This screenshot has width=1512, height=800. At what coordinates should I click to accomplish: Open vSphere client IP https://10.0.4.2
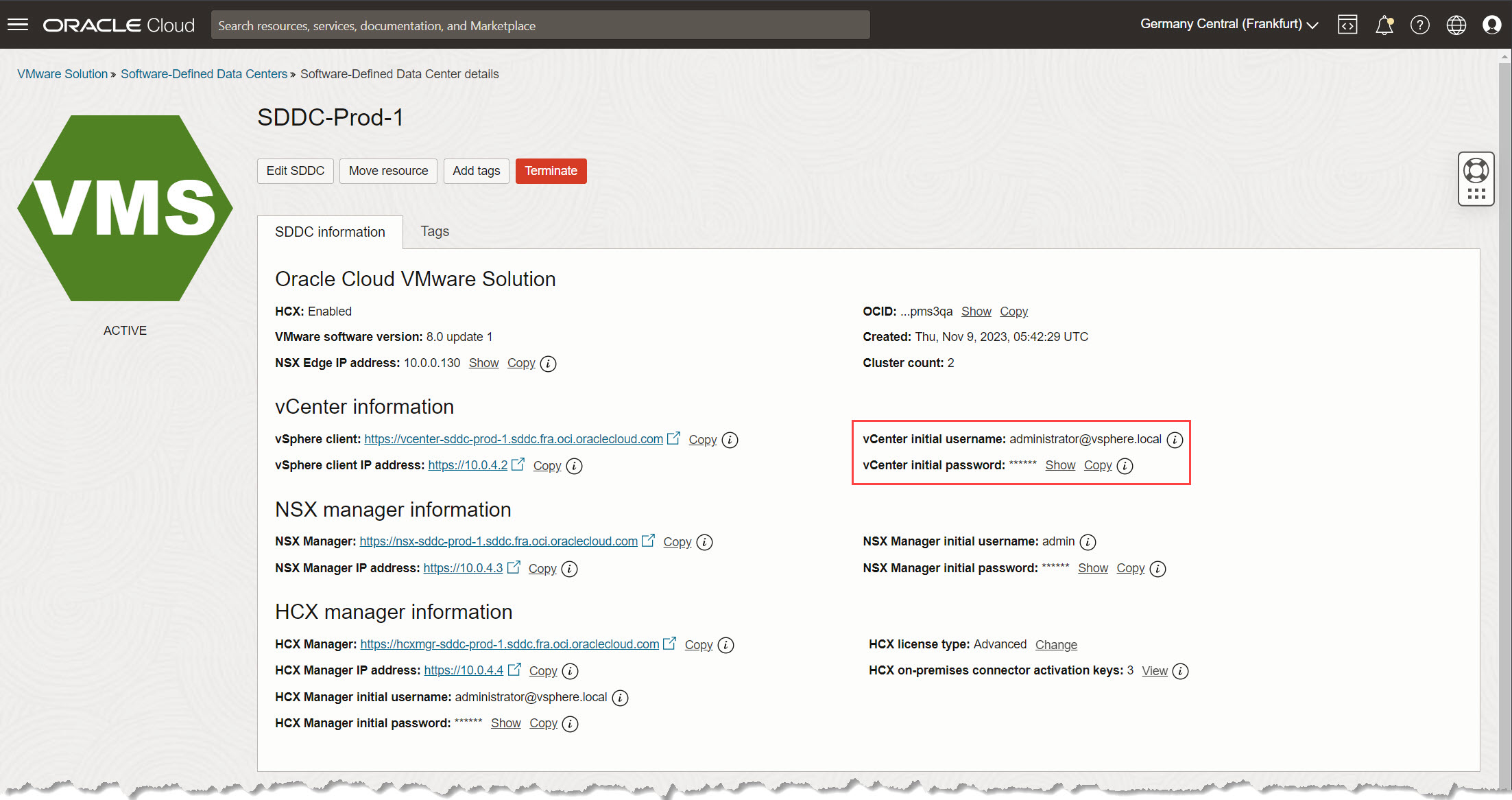click(x=468, y=465)
